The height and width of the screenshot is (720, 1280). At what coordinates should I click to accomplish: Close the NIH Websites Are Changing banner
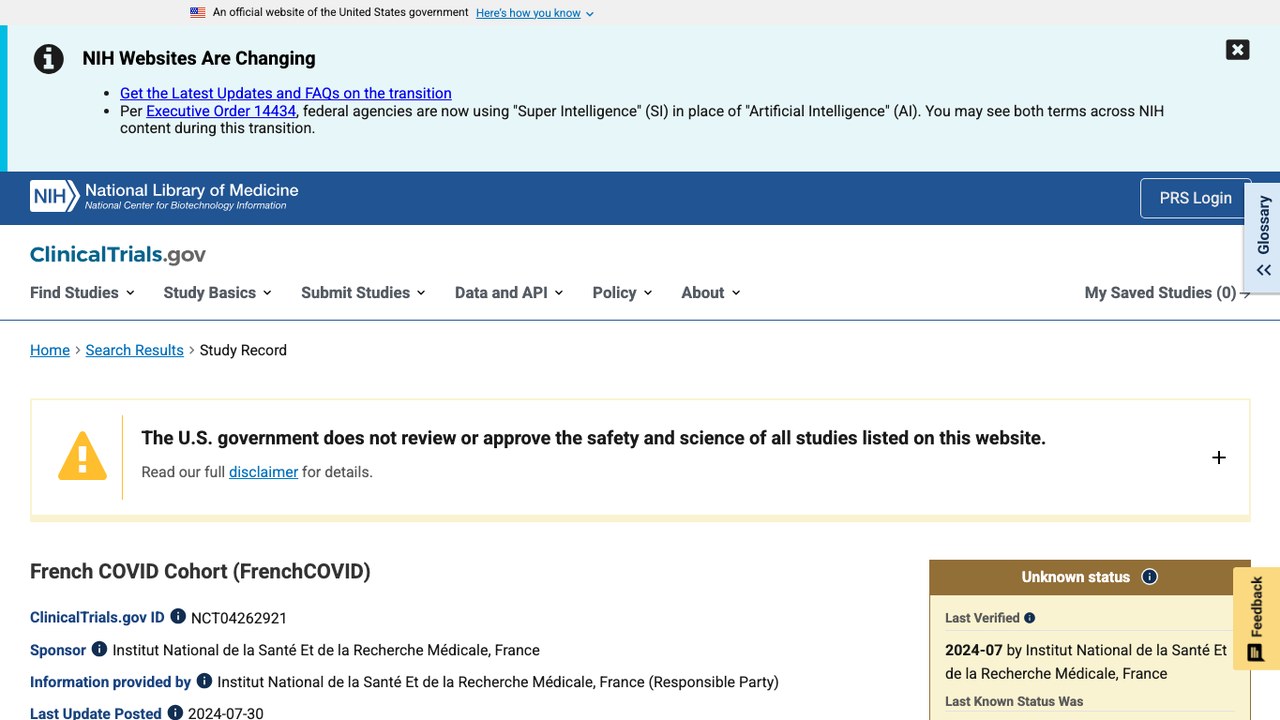point(1238,50)
